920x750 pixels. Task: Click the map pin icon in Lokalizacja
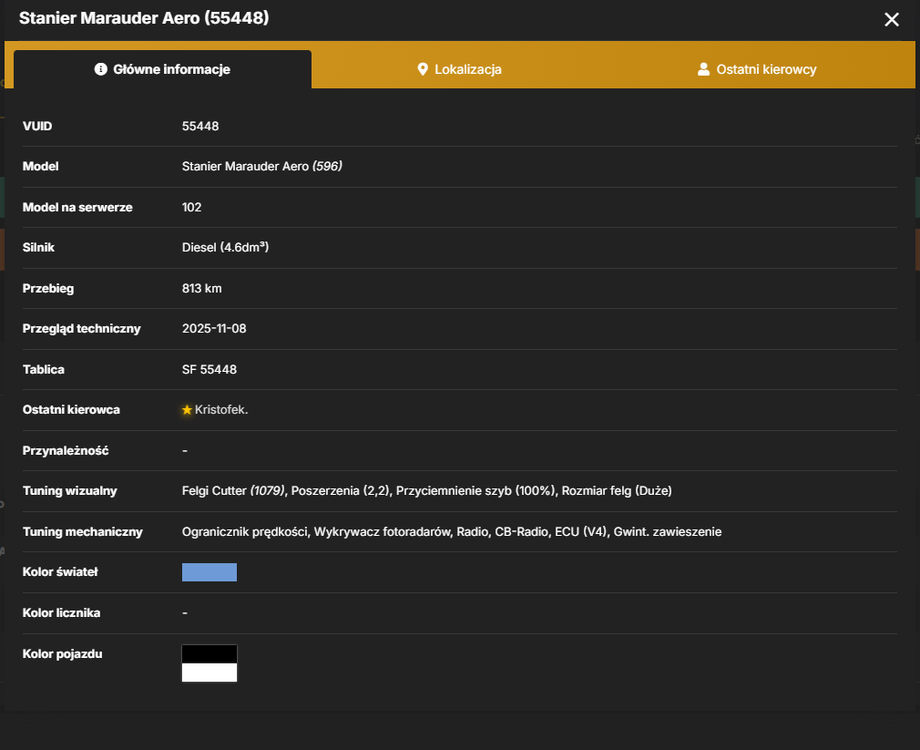422,69
